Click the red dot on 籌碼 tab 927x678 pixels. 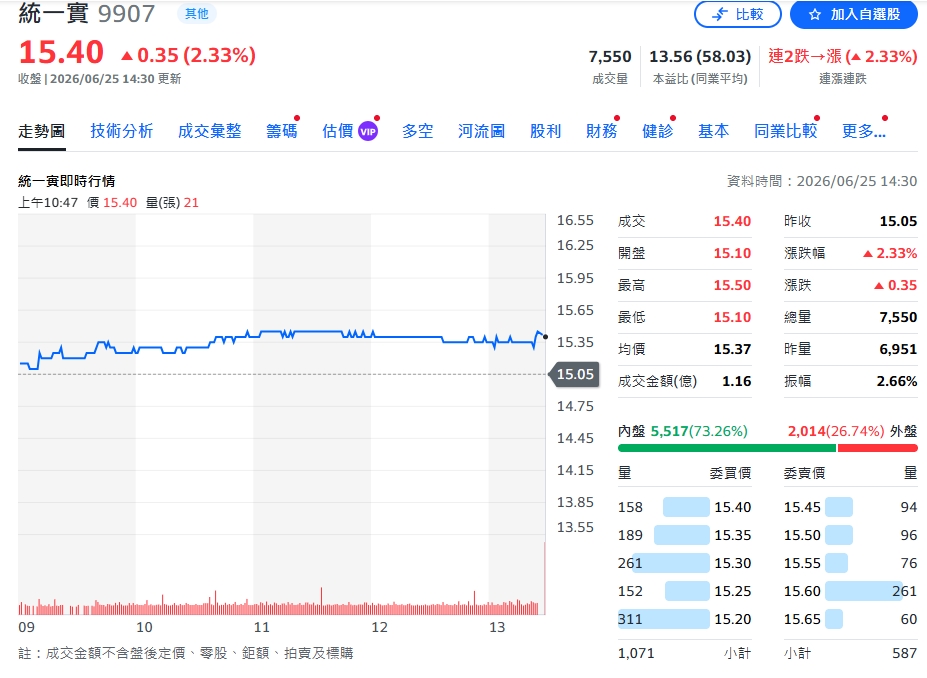pos(297,118)
